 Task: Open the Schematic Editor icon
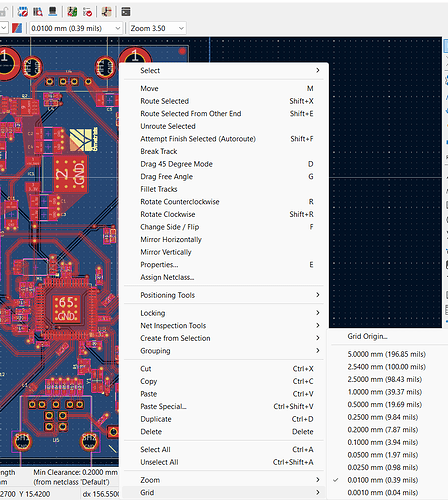(107, 12)
